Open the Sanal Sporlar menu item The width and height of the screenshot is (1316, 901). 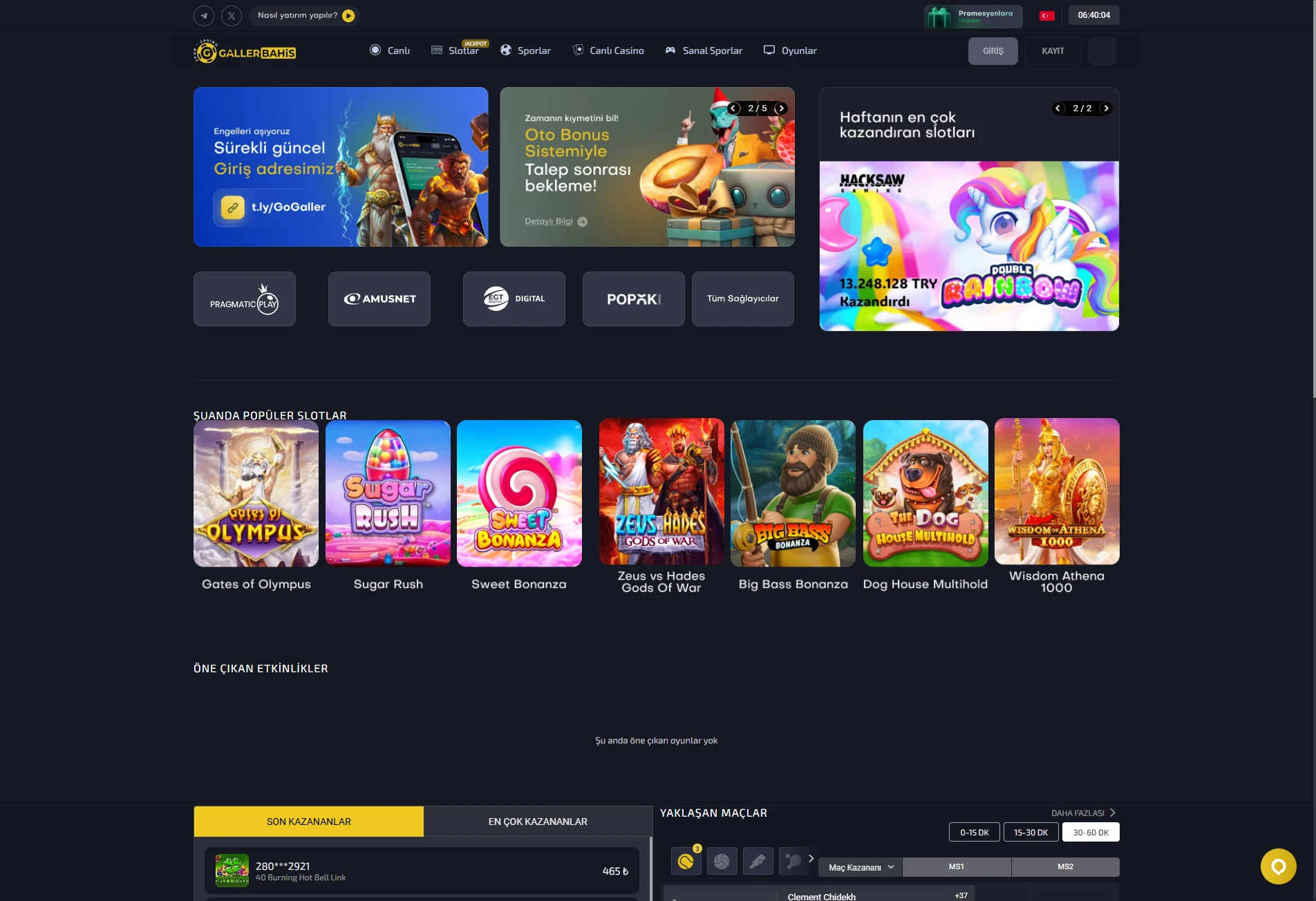click(704, 50)
